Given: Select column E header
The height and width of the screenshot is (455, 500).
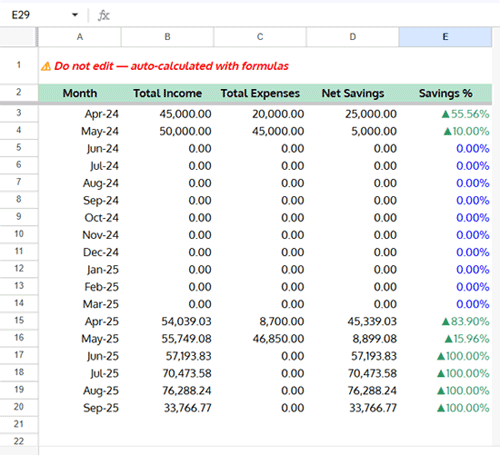Looking at the screenshot, I should [x=445, y=37].
